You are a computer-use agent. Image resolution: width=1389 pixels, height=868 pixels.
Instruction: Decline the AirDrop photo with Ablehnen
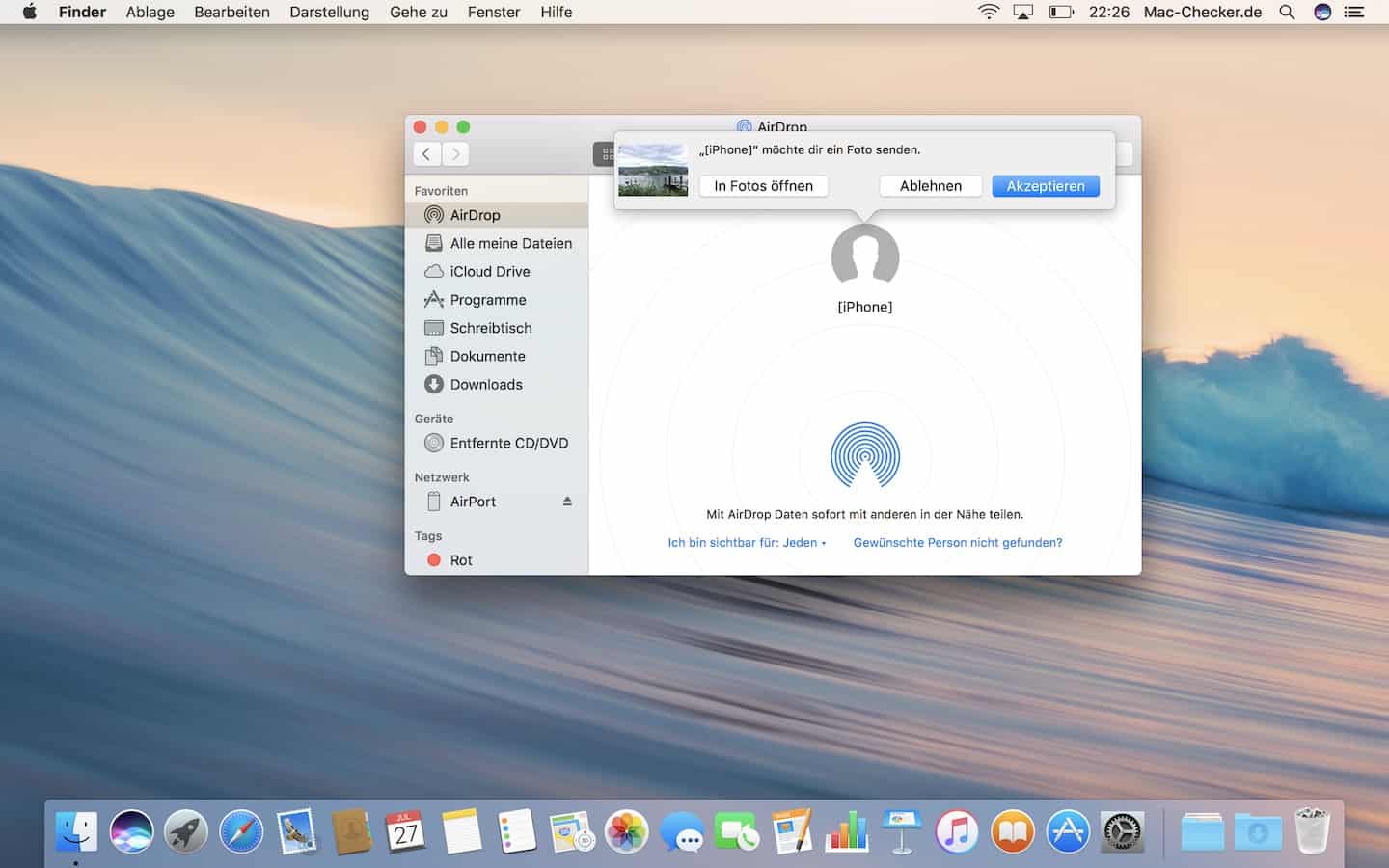click(x=931, y=186)
